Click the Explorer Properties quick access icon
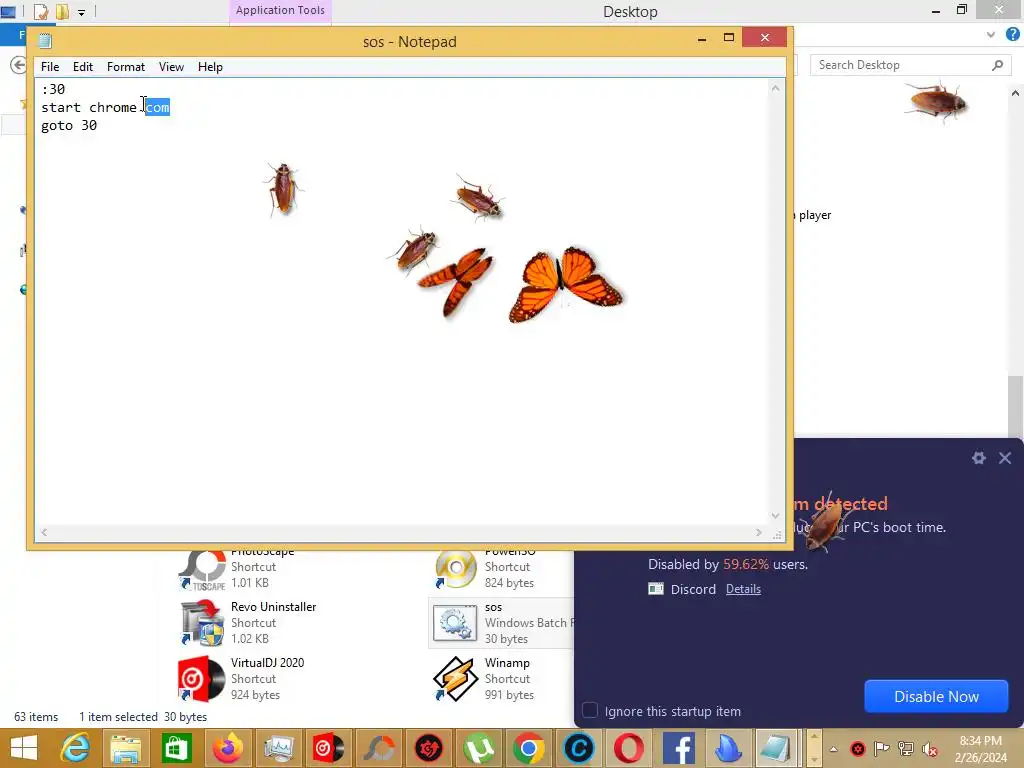This screenshot has height=768, width=1024. point(40,11)
